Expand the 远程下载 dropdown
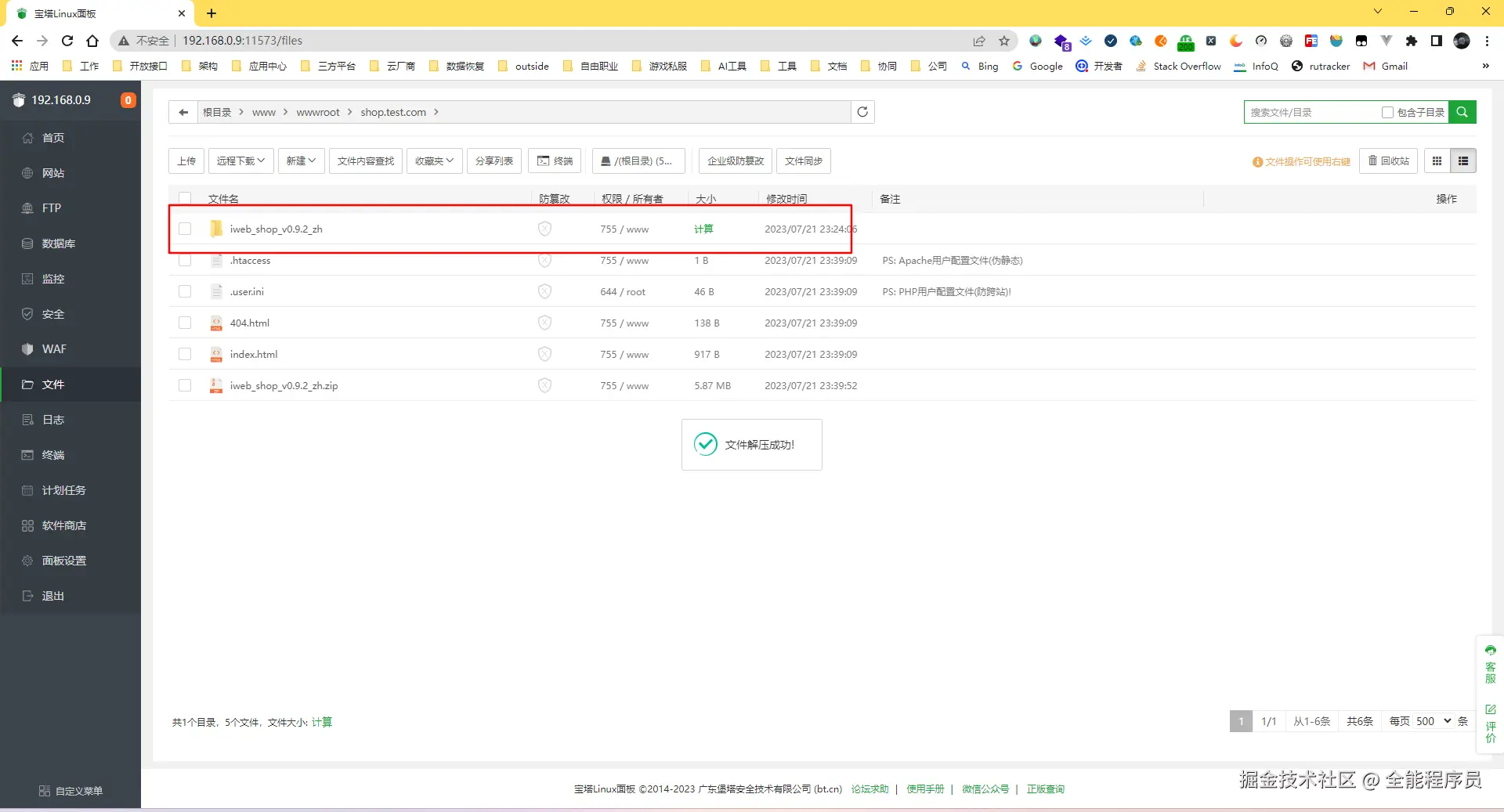1504x812 pixels. point(240,161)
